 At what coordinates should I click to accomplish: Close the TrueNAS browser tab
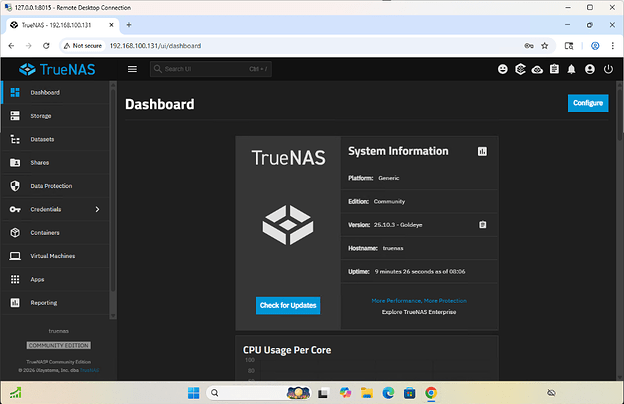pyautogui.click(x=111, y=25)
